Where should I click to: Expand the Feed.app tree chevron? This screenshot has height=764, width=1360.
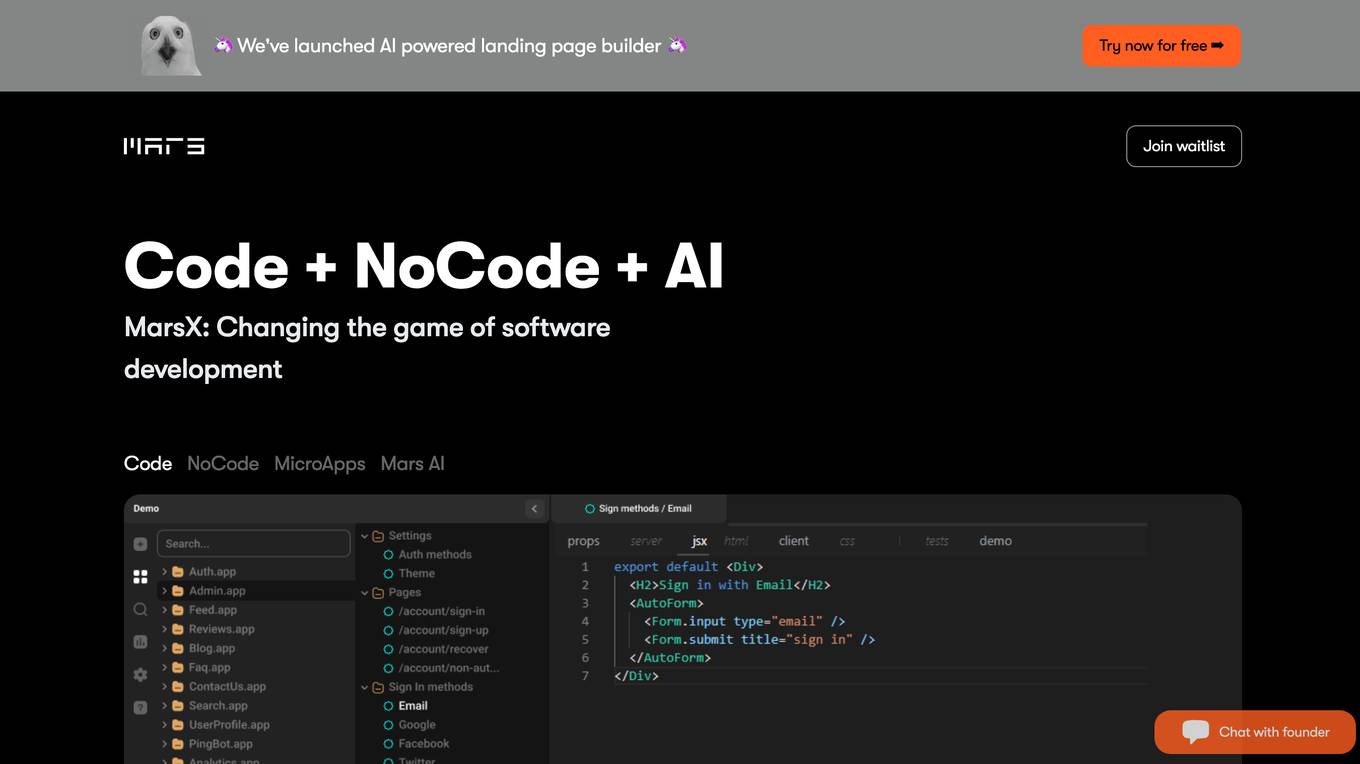(x=165, y=610)
